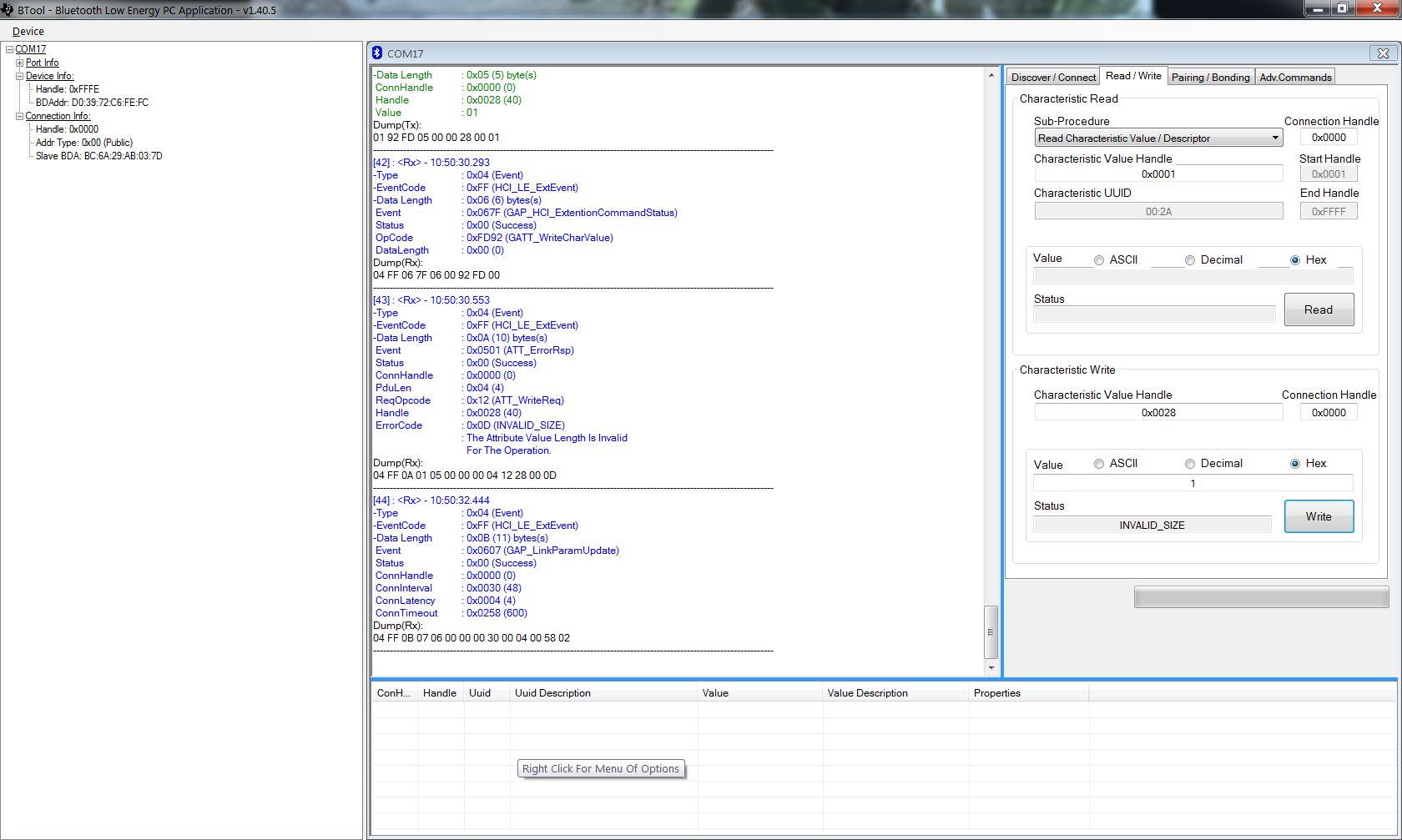Click log entry header [42] Rx 10:50:30.293
This screenshot has height=840, width=1402.
[x=431, y=163]
